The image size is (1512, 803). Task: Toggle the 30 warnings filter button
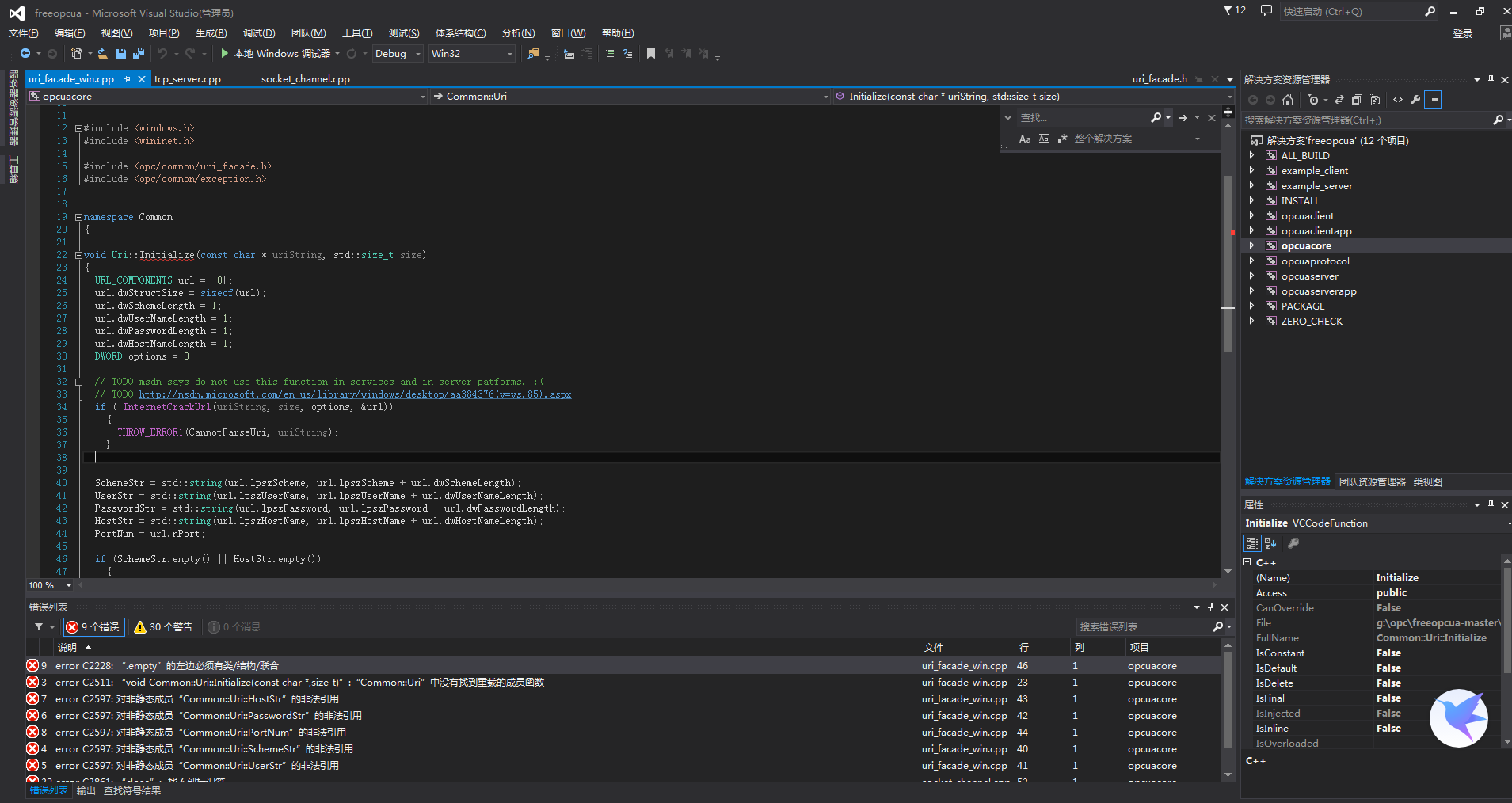[x=163, y=627]
